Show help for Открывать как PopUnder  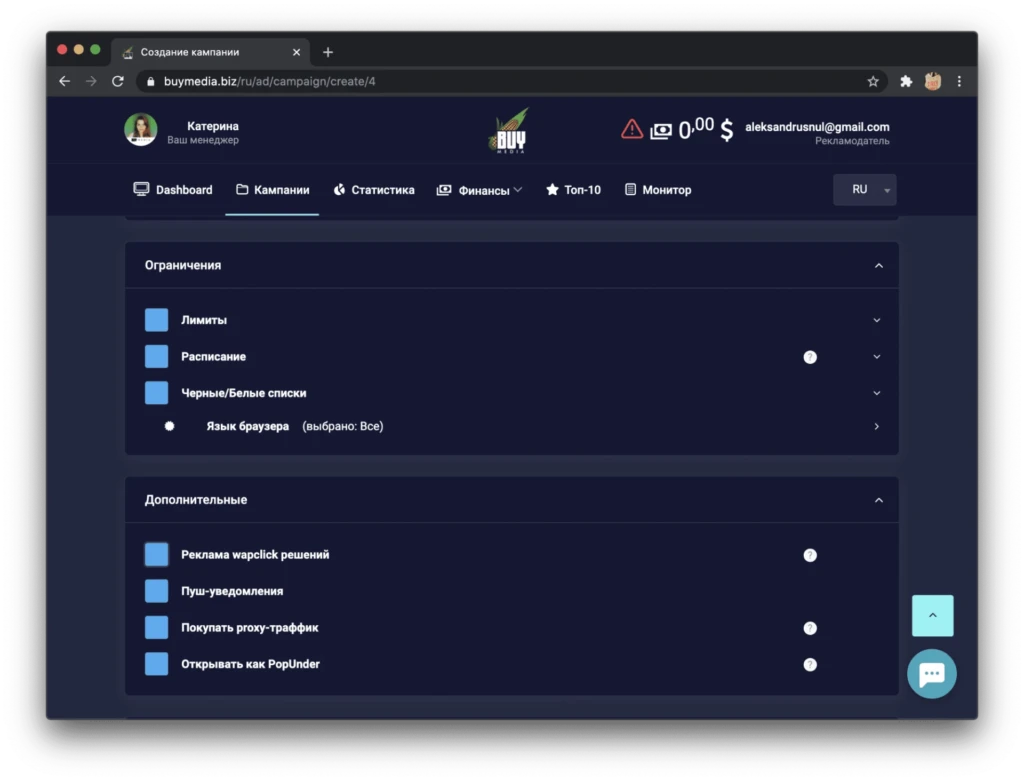click(810, 665)
